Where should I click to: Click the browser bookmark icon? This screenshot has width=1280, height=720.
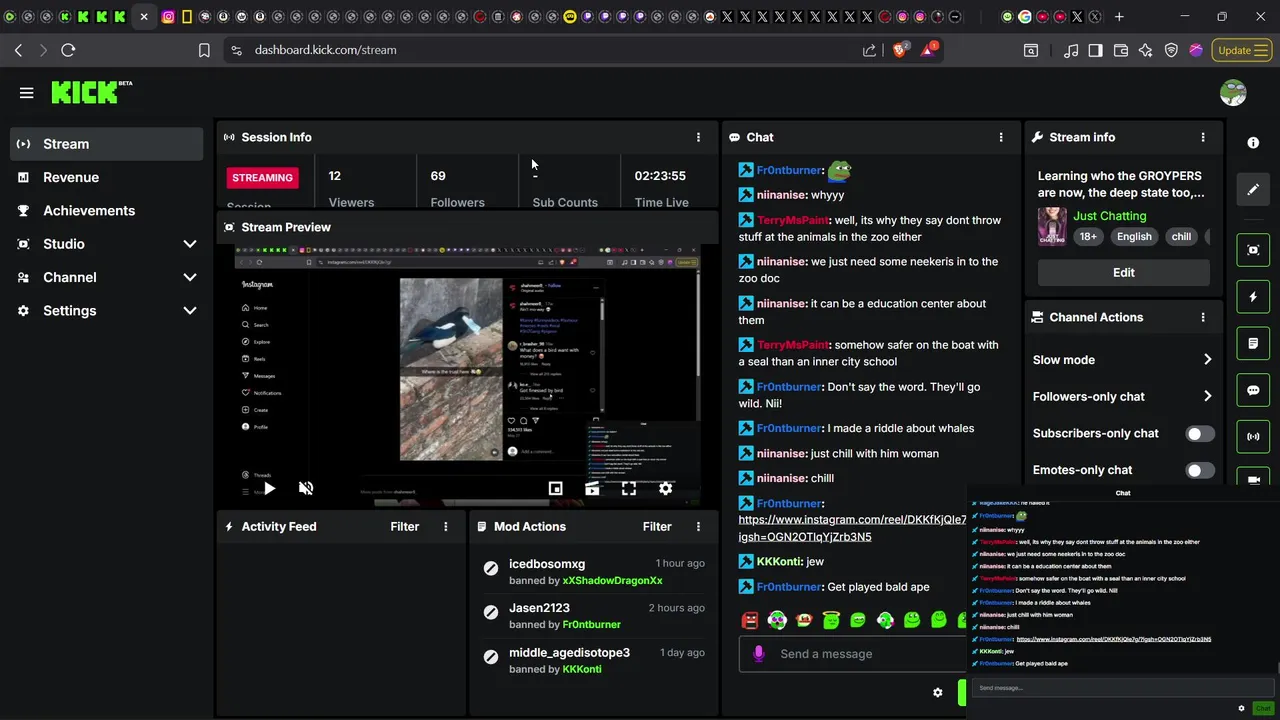tap(204, 50)
